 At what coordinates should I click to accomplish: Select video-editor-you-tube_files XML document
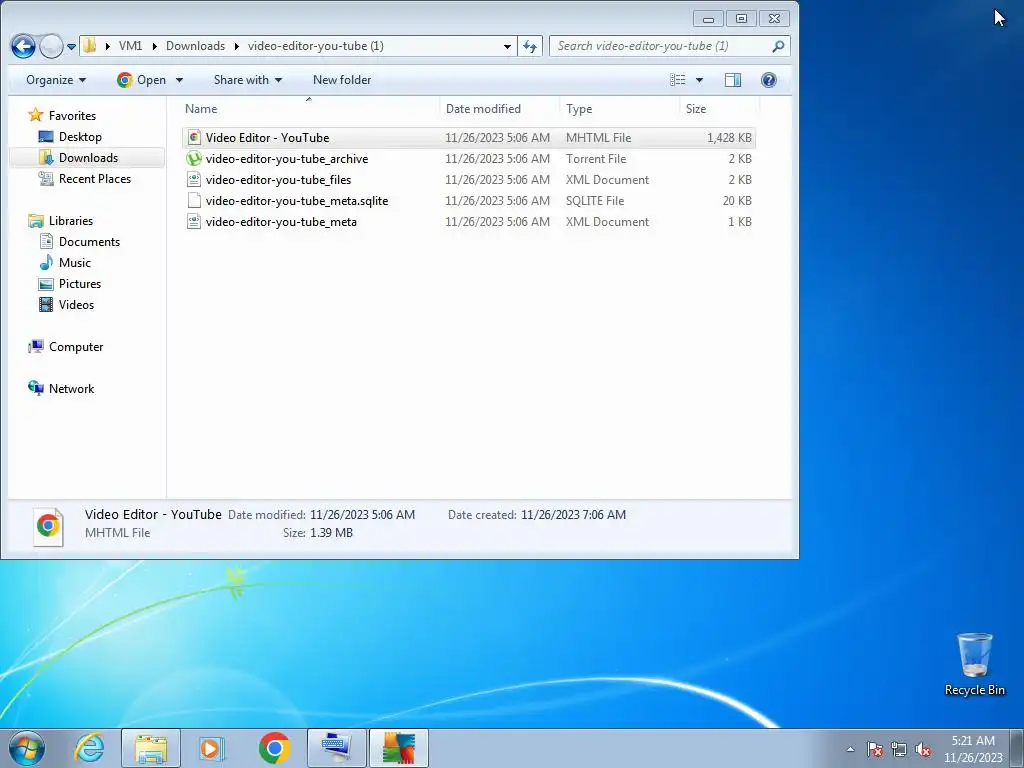pos(468,180)
